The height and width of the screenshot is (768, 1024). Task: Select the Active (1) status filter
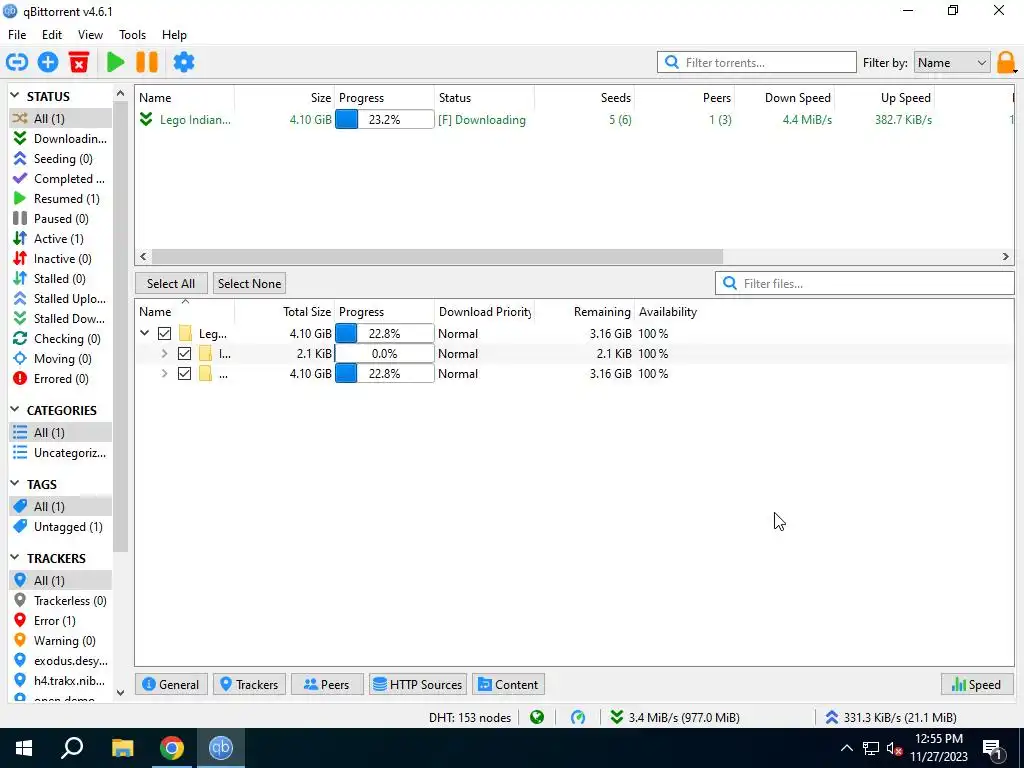point(60,238)
